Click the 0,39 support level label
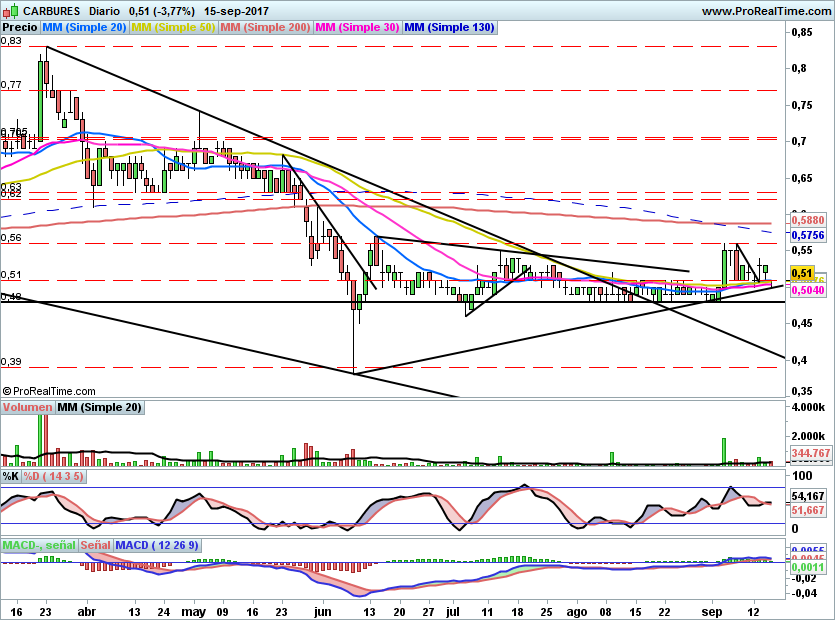 pyautogui.click(x=11, y=362)
